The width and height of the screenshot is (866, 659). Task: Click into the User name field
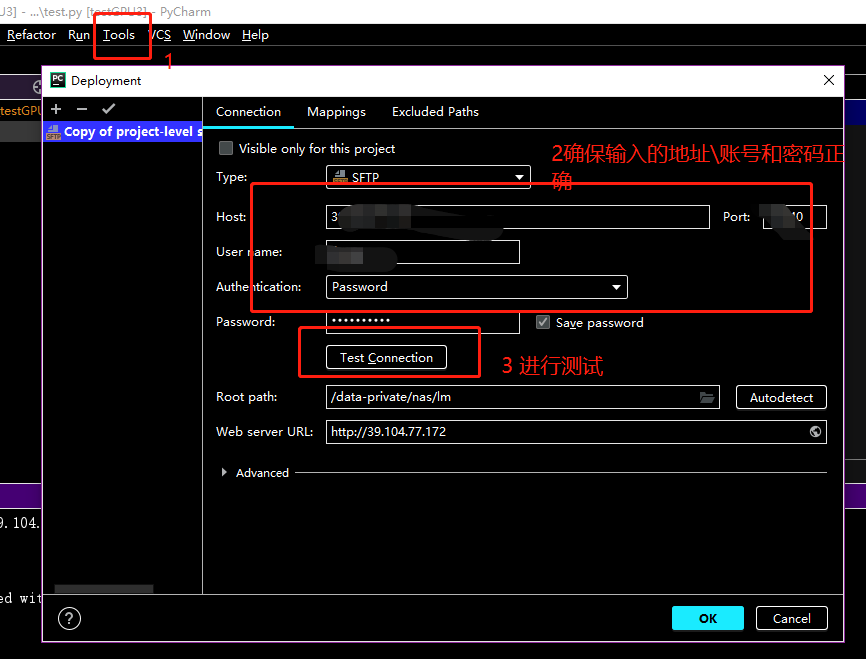(423, 251)
